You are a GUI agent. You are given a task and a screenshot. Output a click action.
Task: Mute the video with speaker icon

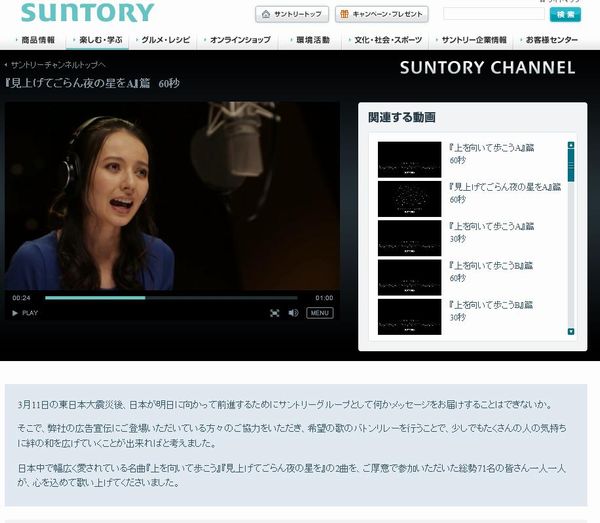293,313
